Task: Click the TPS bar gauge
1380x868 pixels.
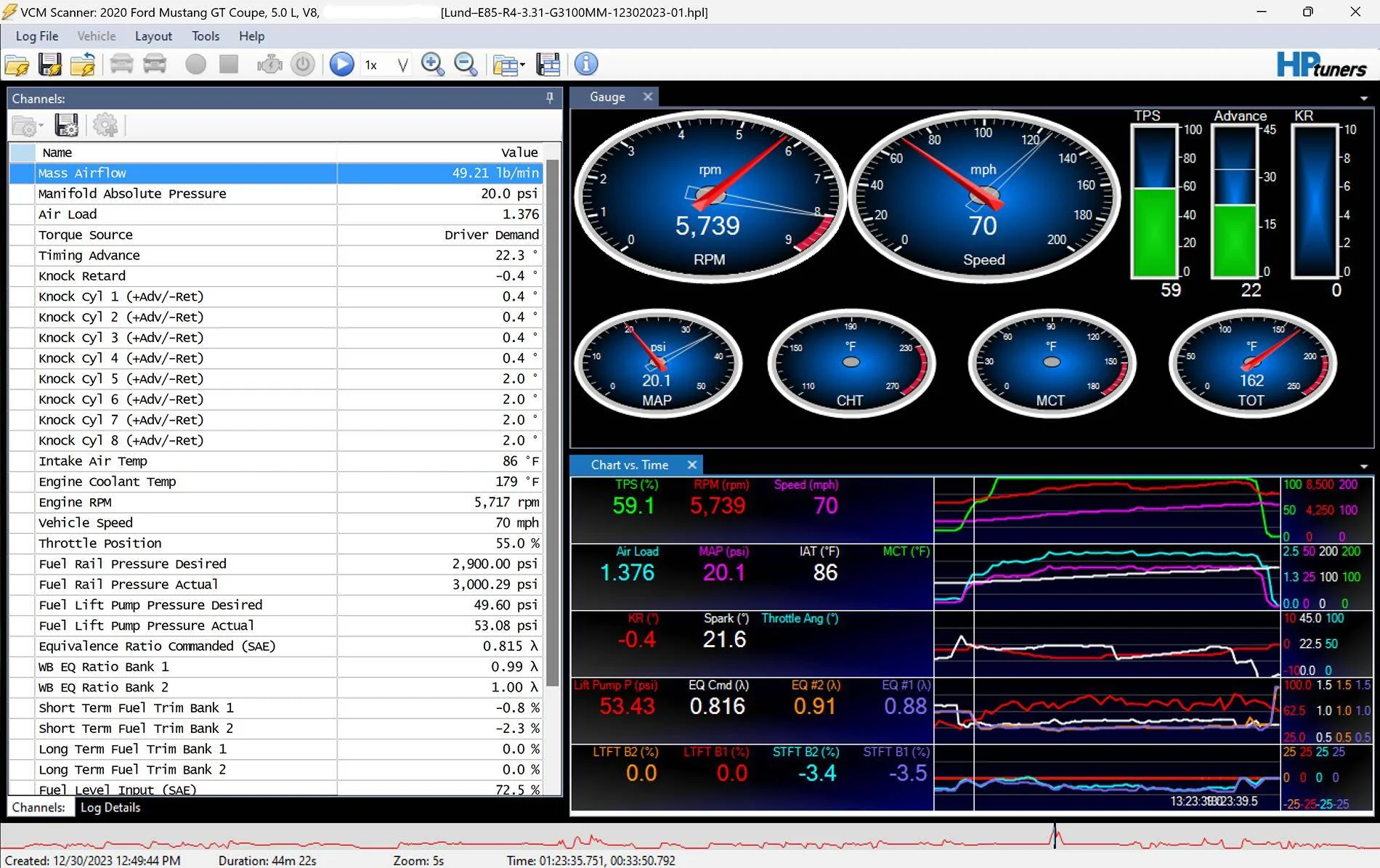Action: [x=1155, y=201]
